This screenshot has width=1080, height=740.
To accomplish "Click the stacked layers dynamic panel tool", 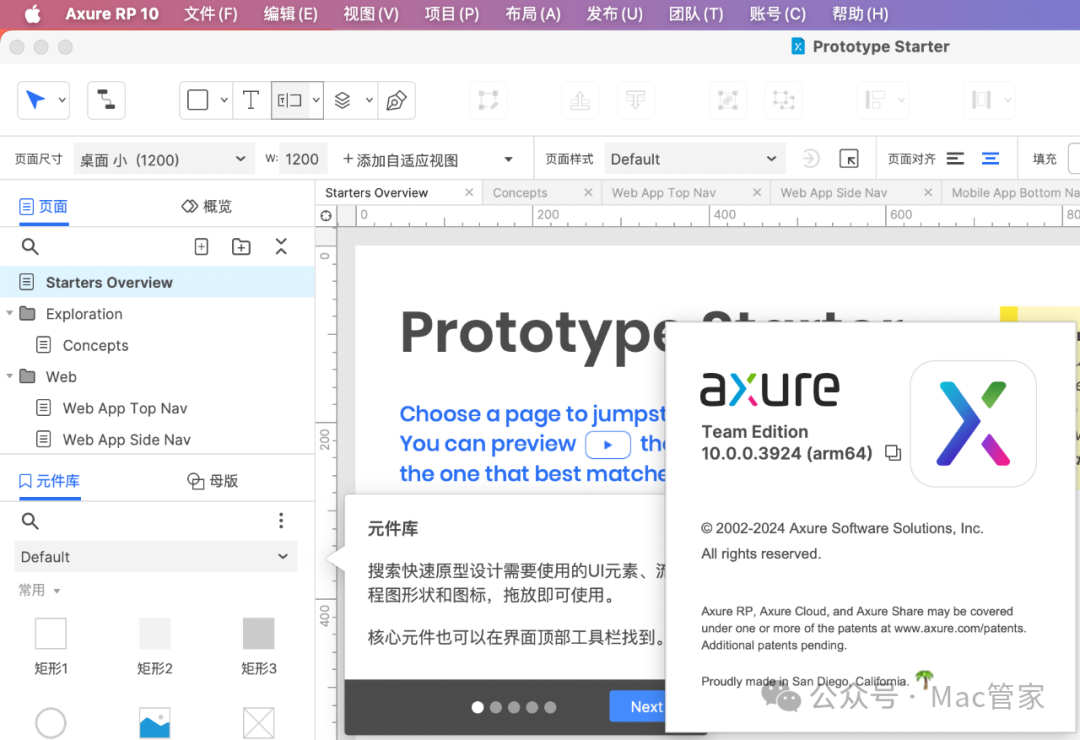I will [x=342, y=100].
